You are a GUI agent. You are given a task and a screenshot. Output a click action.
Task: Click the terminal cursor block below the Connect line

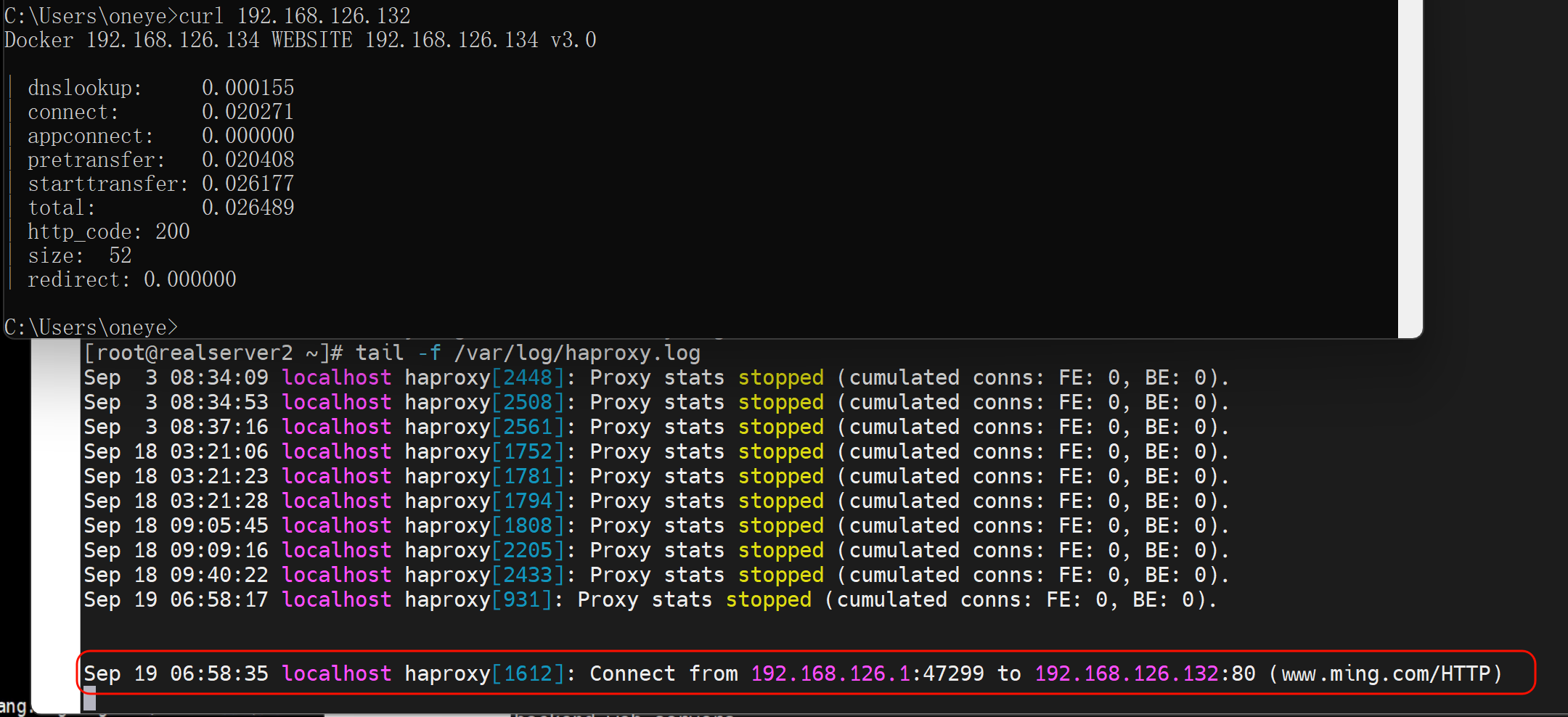[90, 700]
